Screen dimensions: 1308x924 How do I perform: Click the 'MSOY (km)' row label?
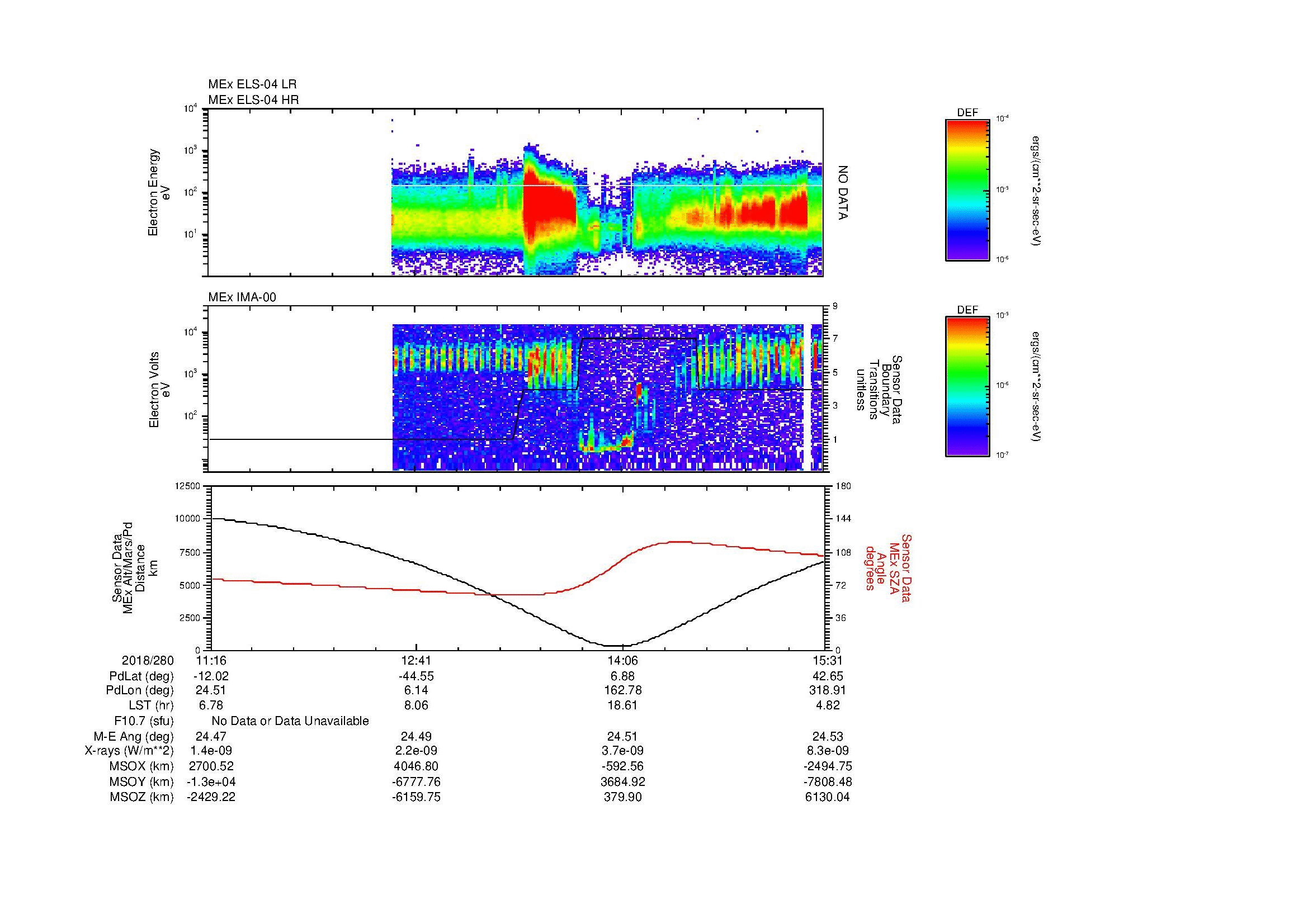coord(142,782)
